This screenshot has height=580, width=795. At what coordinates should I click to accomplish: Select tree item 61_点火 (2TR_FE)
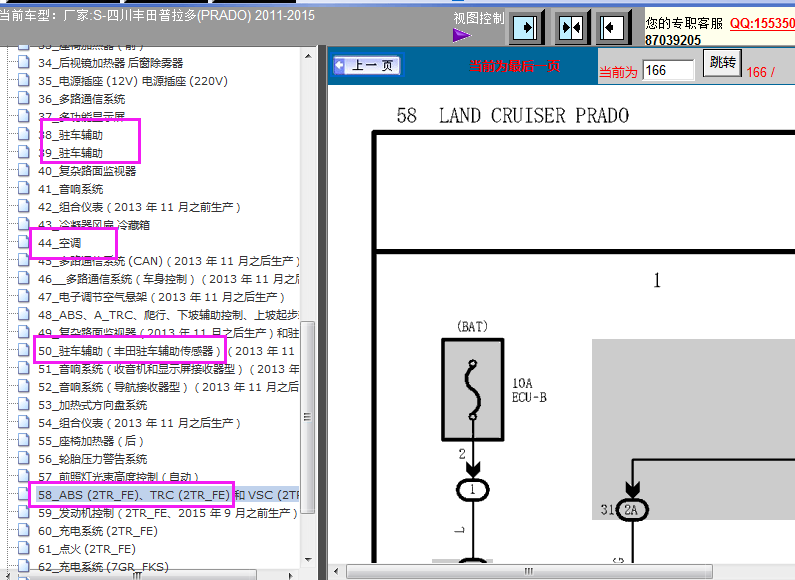[x=87, y=549]
